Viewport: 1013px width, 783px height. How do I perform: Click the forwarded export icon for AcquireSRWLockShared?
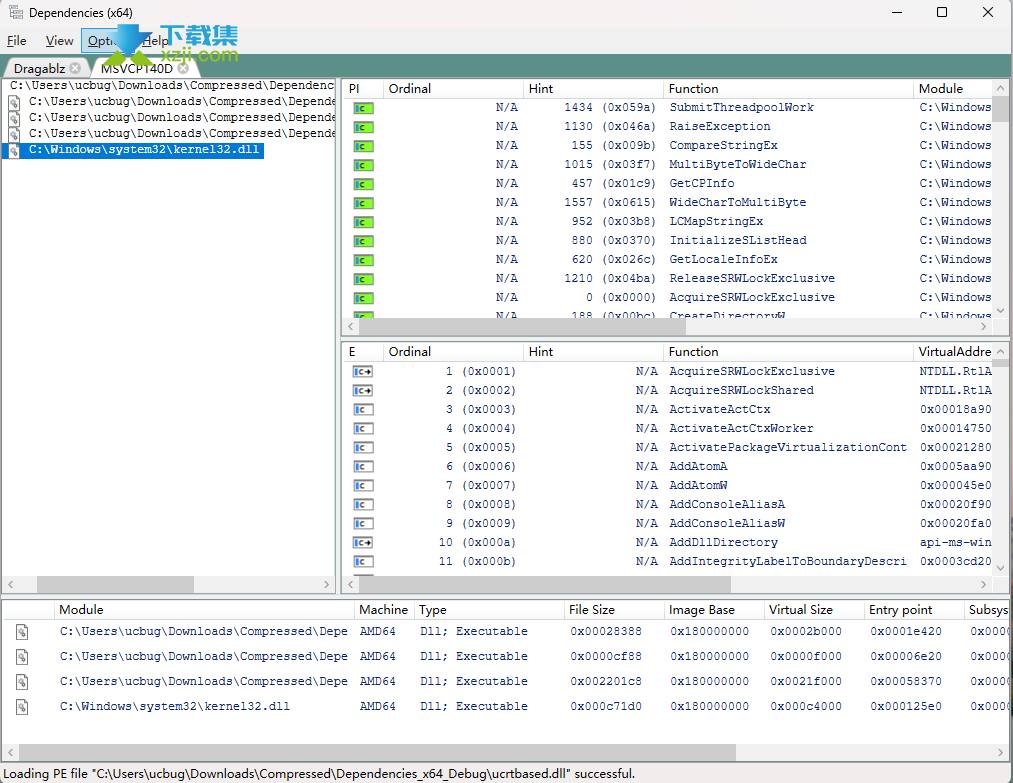tap(363, 390)
